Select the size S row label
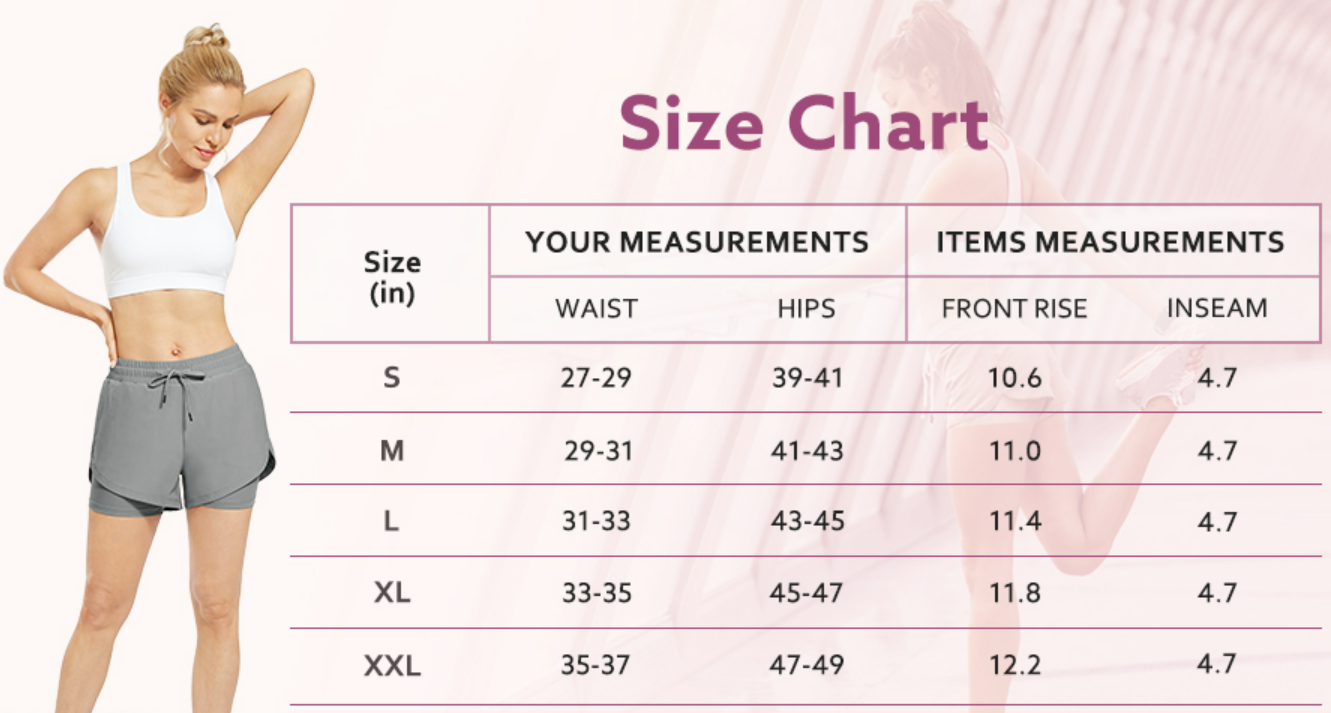 [391, 378]
